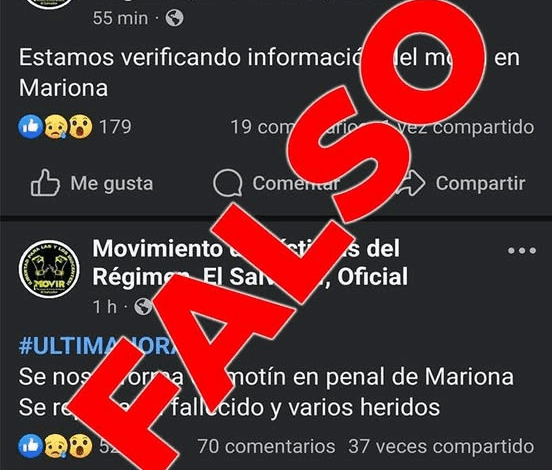Image resolution: width=552 pixels, height=470 pixels.
Task: Open 37 veces compartido list
Action: pyautogui.click(x=441, y=446)
